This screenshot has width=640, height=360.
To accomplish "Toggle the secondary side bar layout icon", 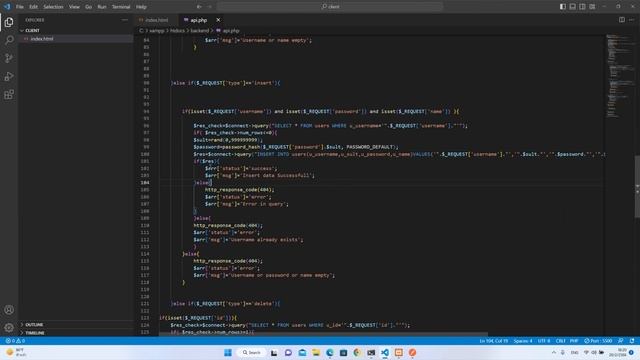I will click(x=582, y=7).
